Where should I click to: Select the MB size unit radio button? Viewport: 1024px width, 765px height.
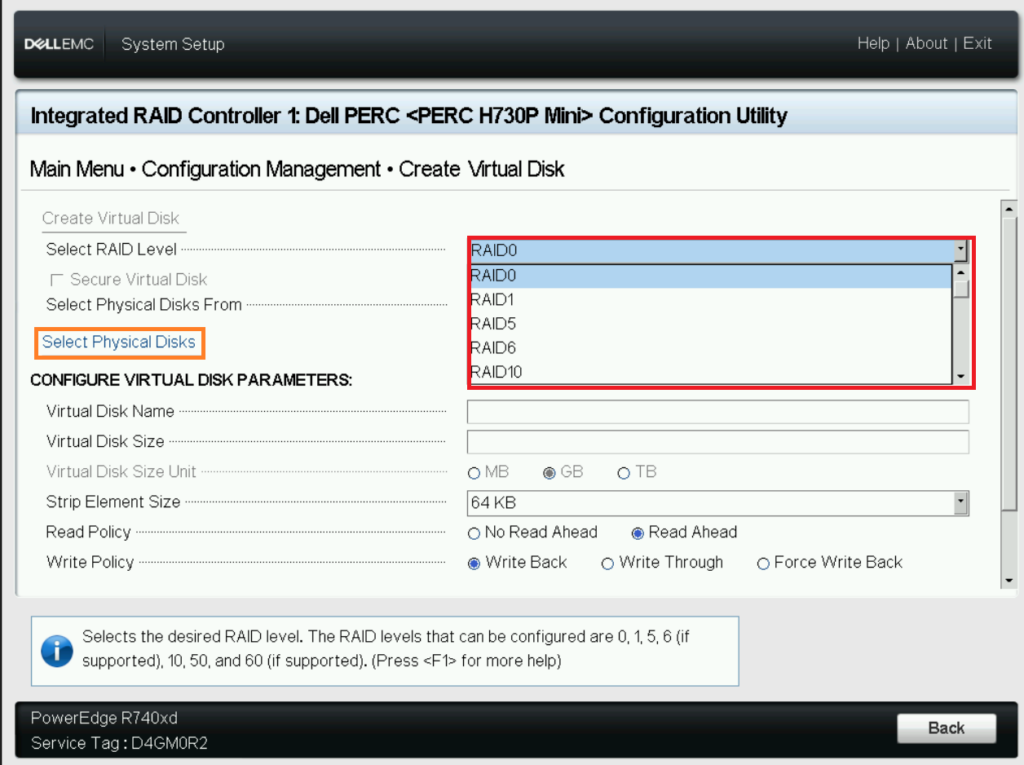click(x=474, y=473)
